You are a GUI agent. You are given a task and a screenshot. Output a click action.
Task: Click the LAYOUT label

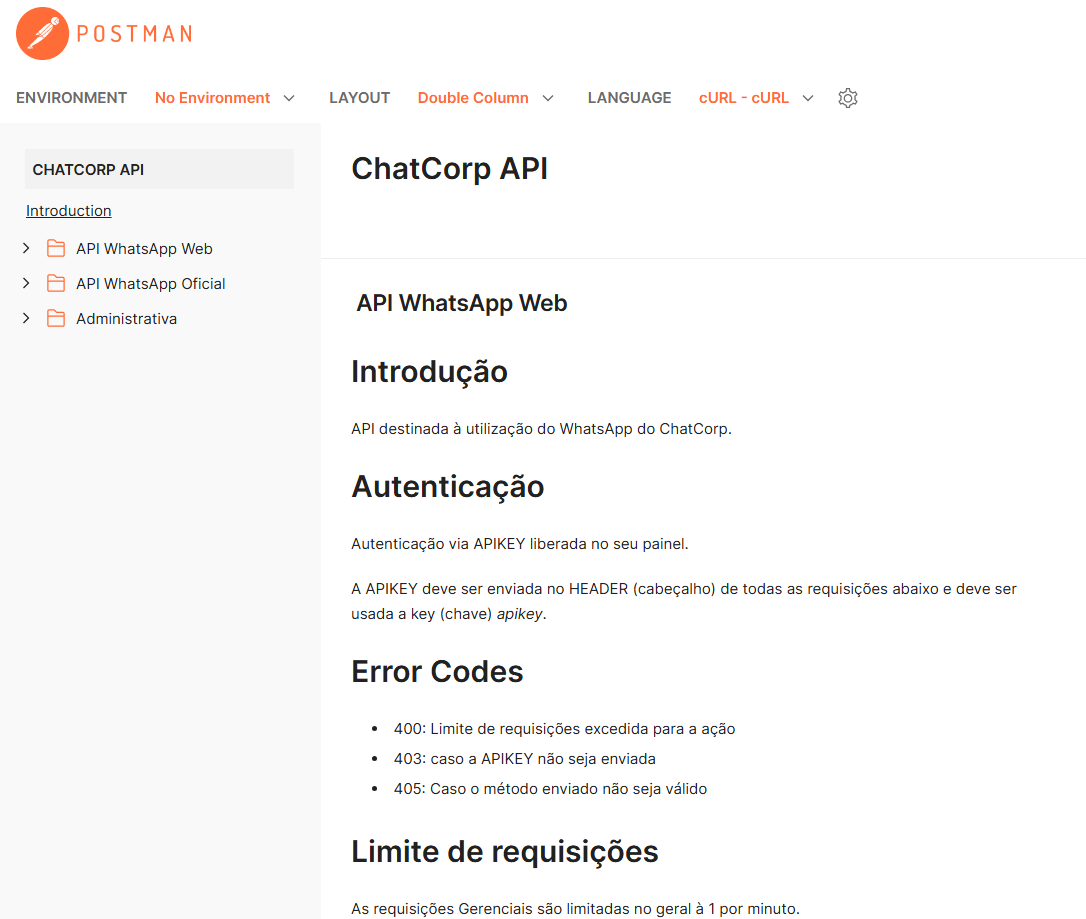pos(359,98)
